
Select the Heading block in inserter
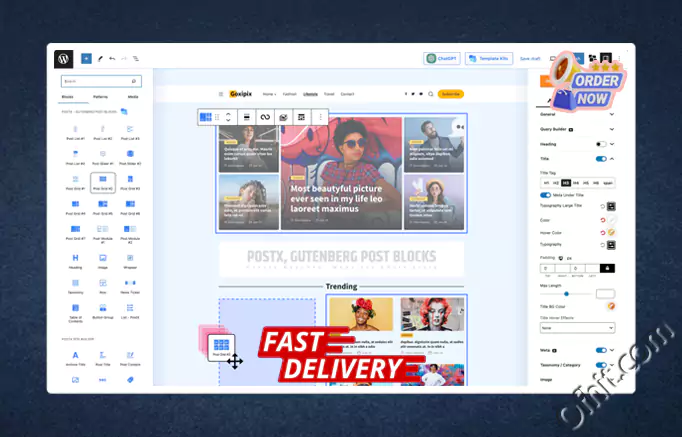[x=76, y=262]
